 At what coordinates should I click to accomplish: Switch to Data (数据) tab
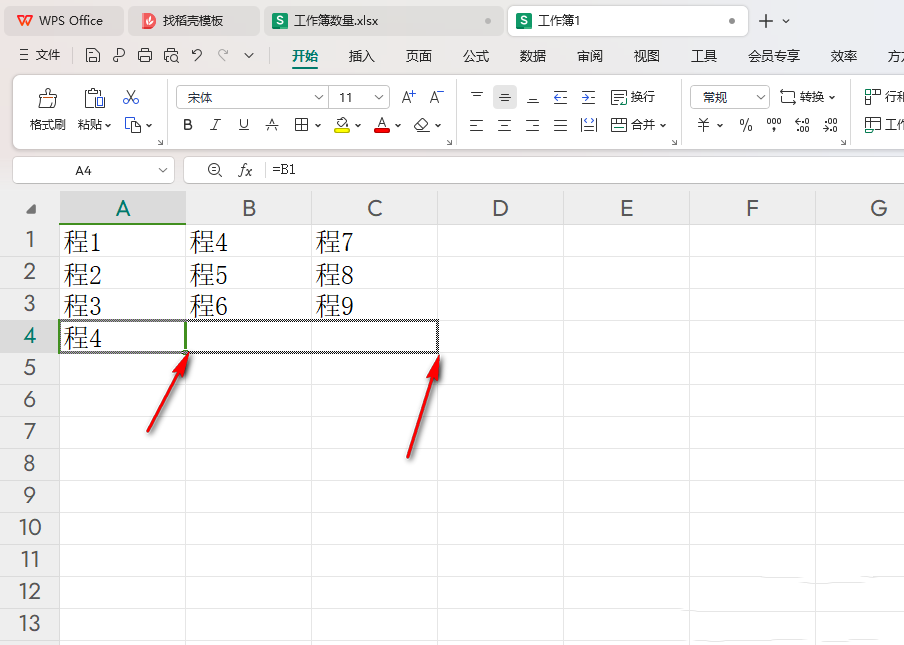coord(533,56)
